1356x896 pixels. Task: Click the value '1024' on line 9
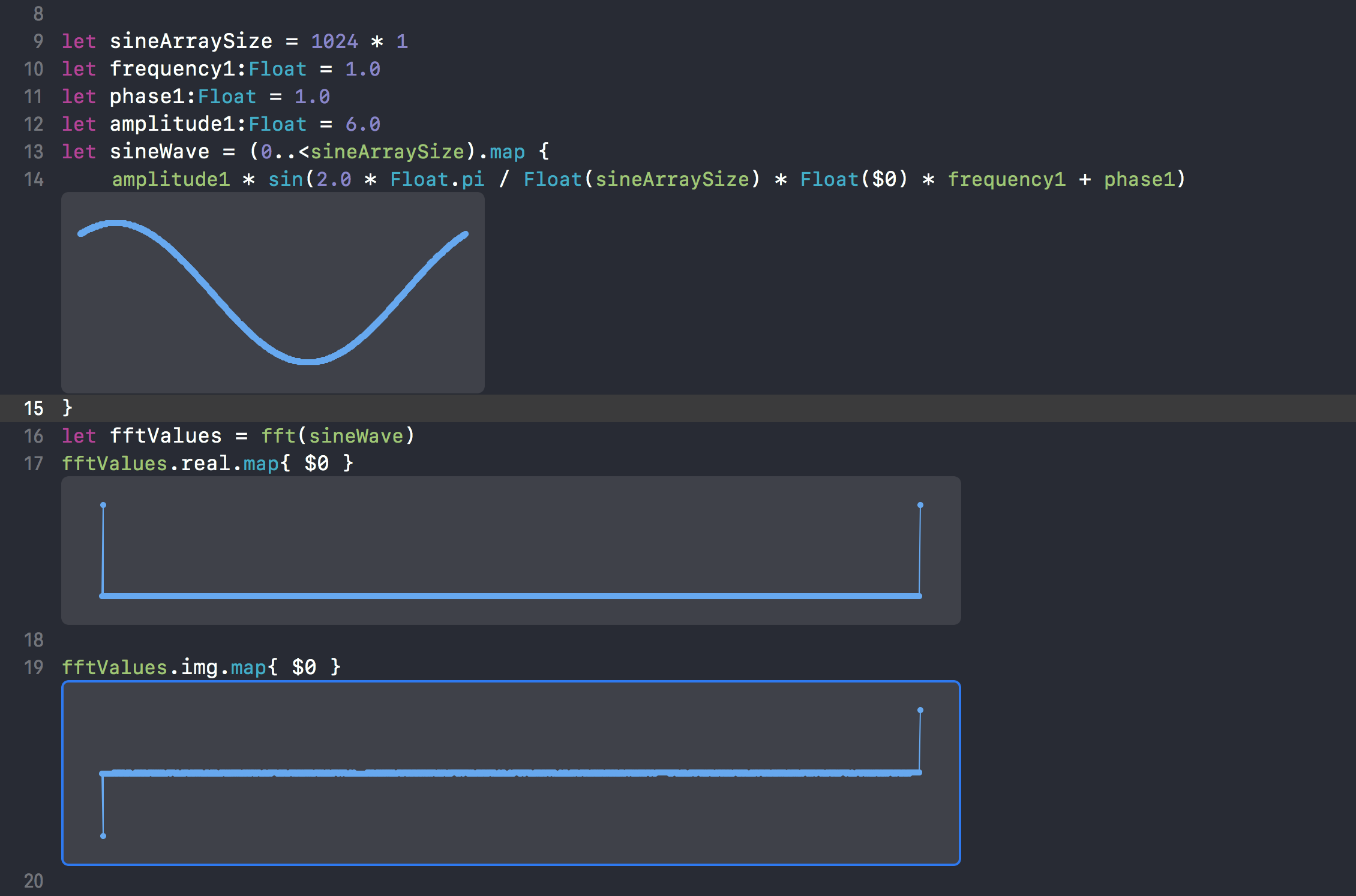click(334, 41)
